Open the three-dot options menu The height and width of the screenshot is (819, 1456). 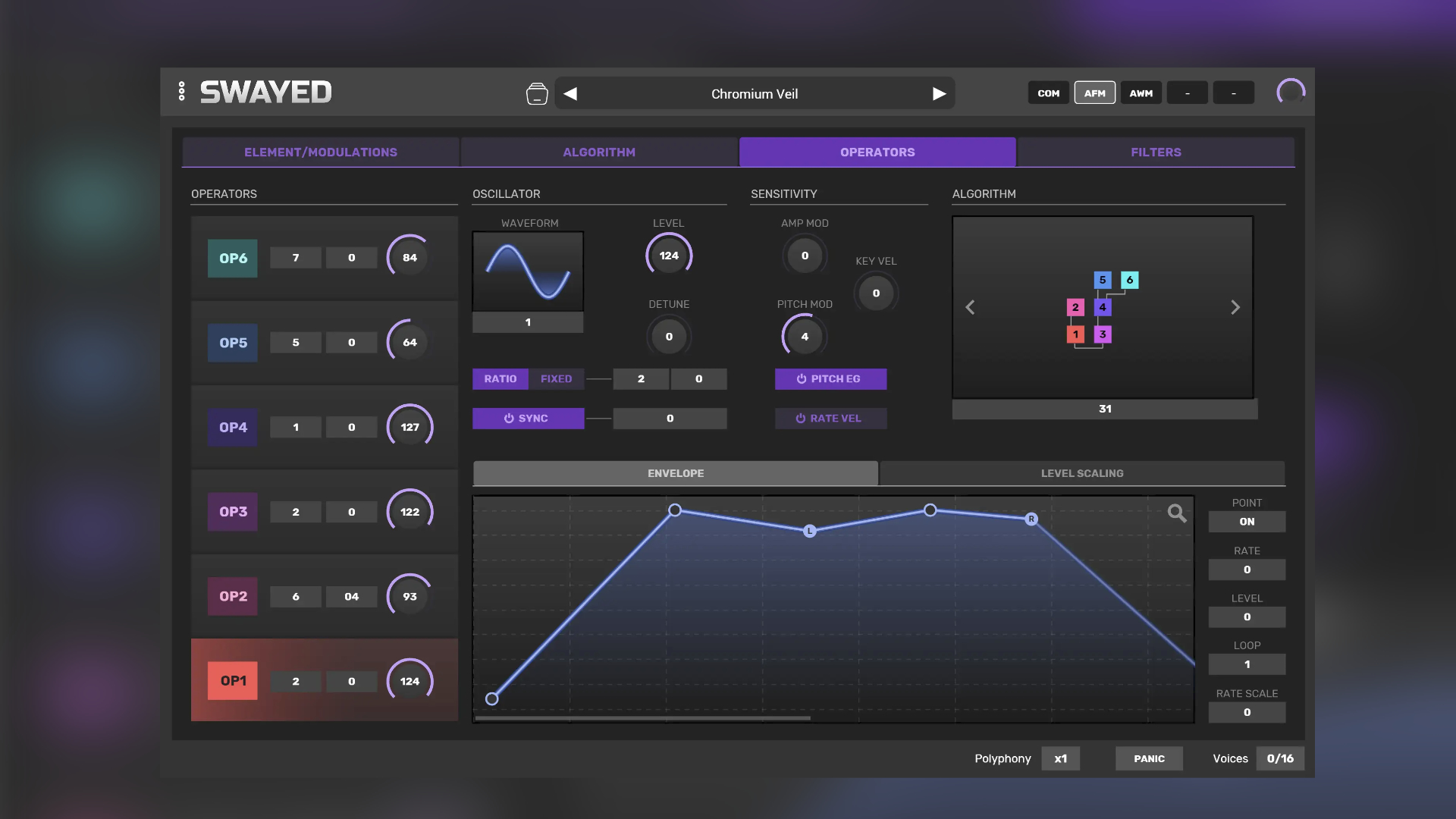point(181,92)
